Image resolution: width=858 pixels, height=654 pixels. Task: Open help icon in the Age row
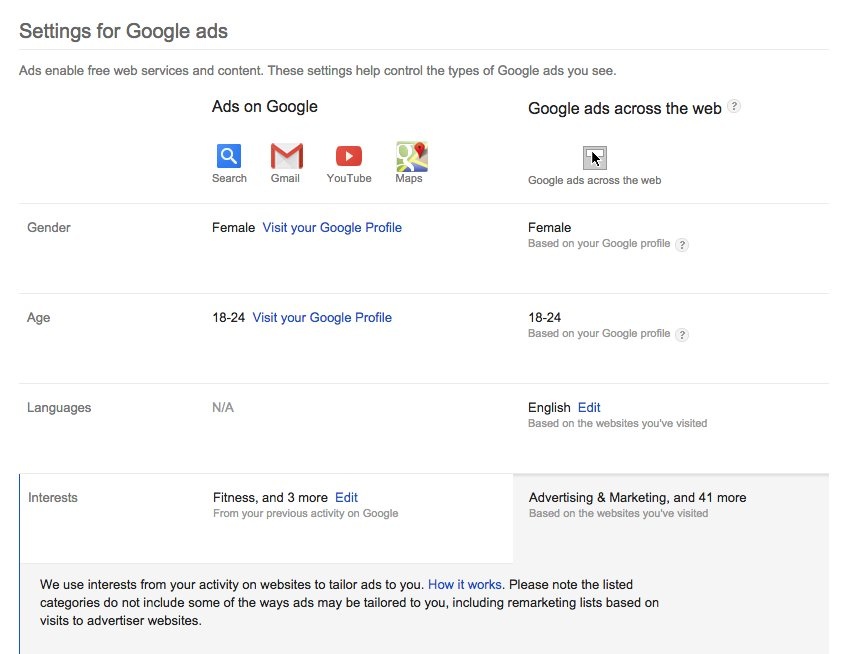[682, 334]
